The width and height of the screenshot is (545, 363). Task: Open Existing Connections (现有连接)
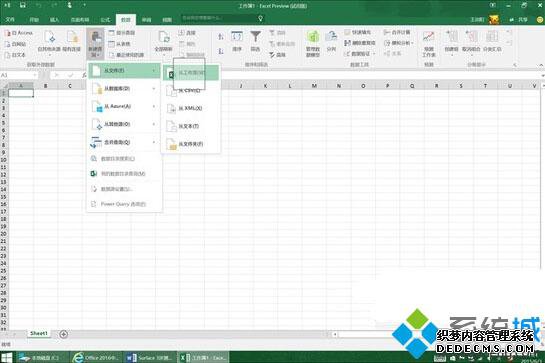(72, 42)
